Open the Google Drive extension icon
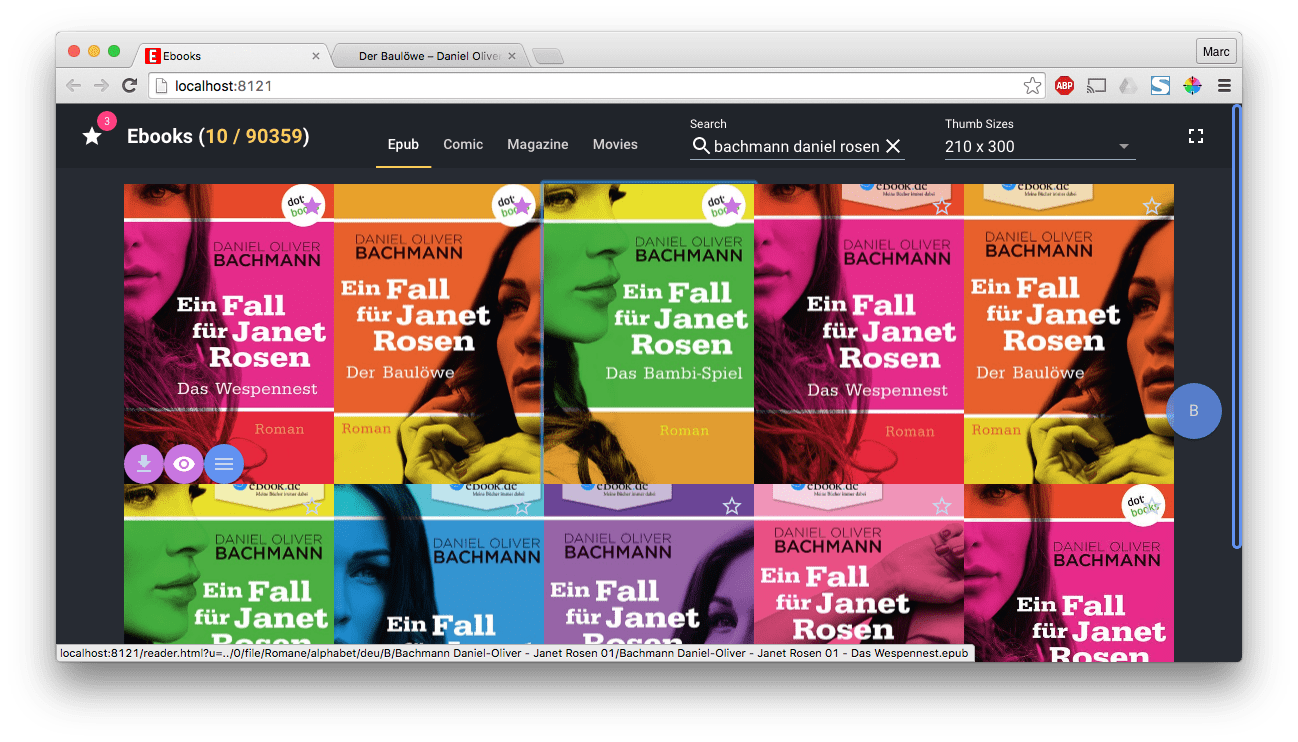This screenshot has height=742, width=1298. pos(1128,86)
